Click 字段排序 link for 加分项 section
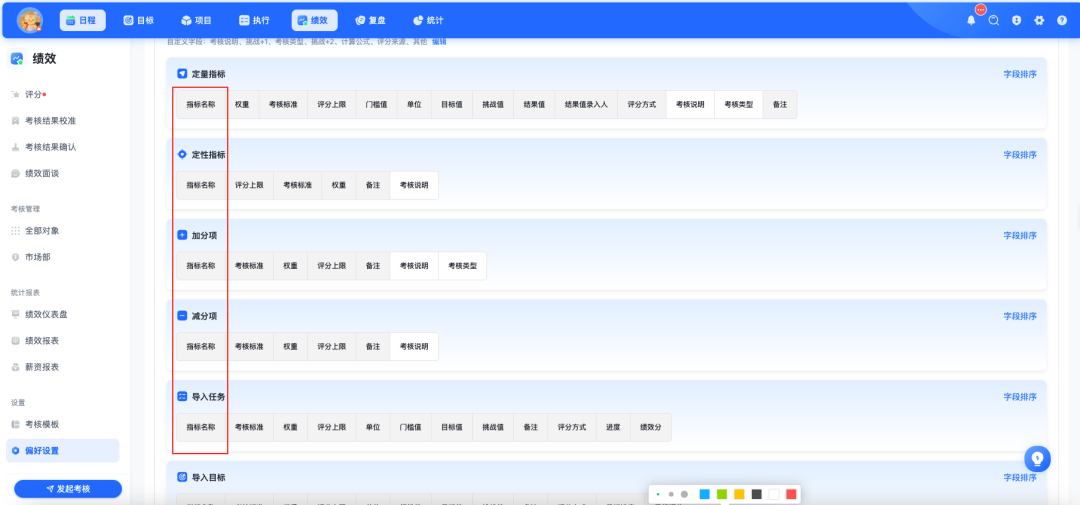 pos(1020,236)
